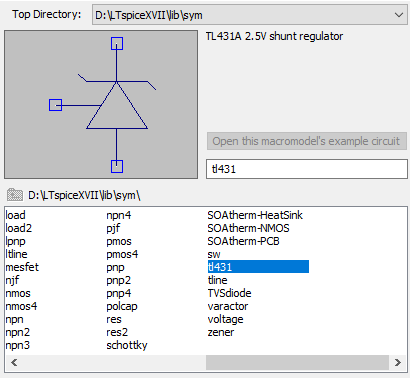Select the 'nmos4' component
The height and width of the screenshot is (378, 410).
[x=21, y=306]
